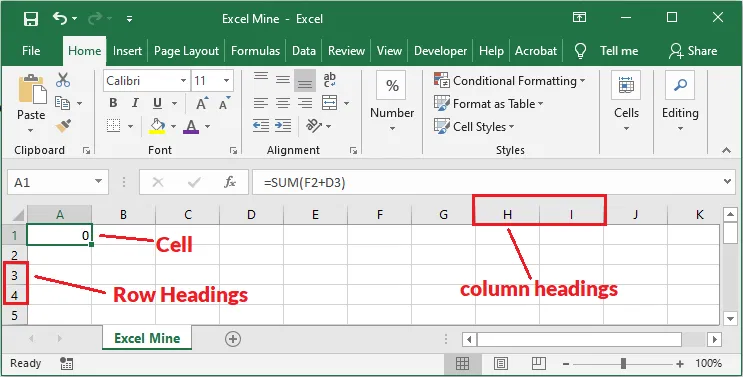
Task: Open the Cells group button
Action: pyautogui.click(x=626, y=102)
